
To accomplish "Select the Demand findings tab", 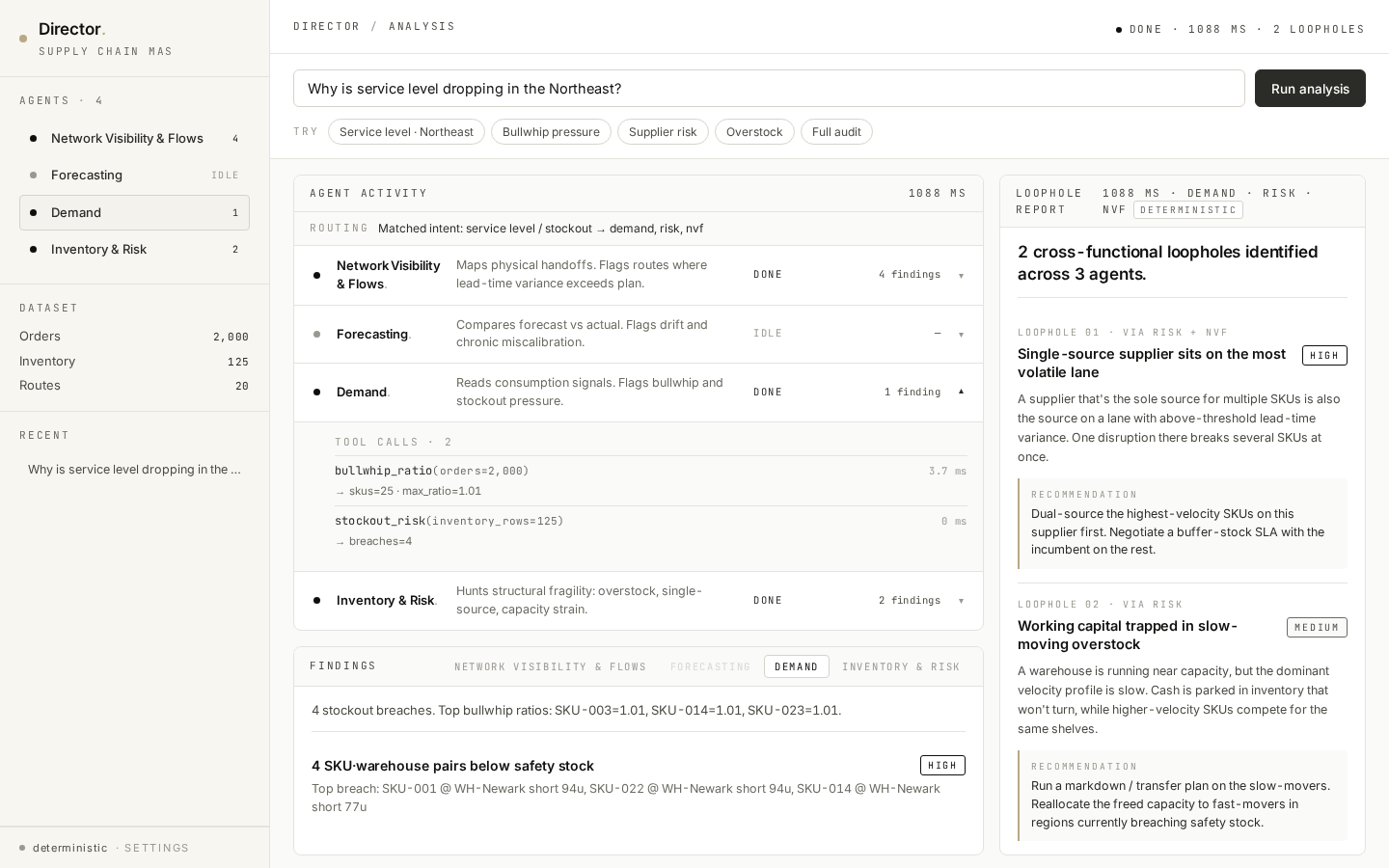I will (x=797, y=666).
